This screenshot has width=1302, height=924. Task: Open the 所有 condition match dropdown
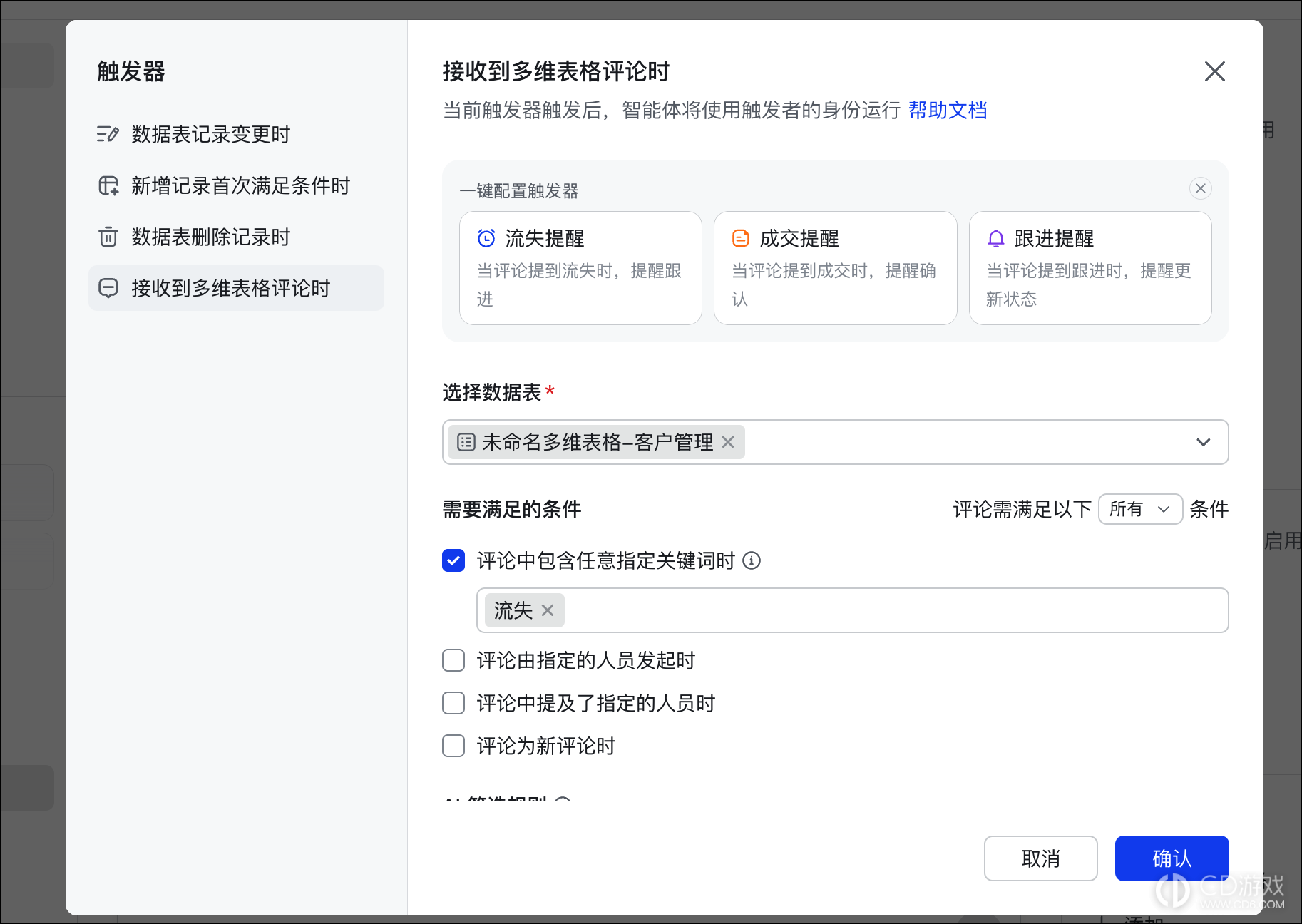(x=1140, y=509)
